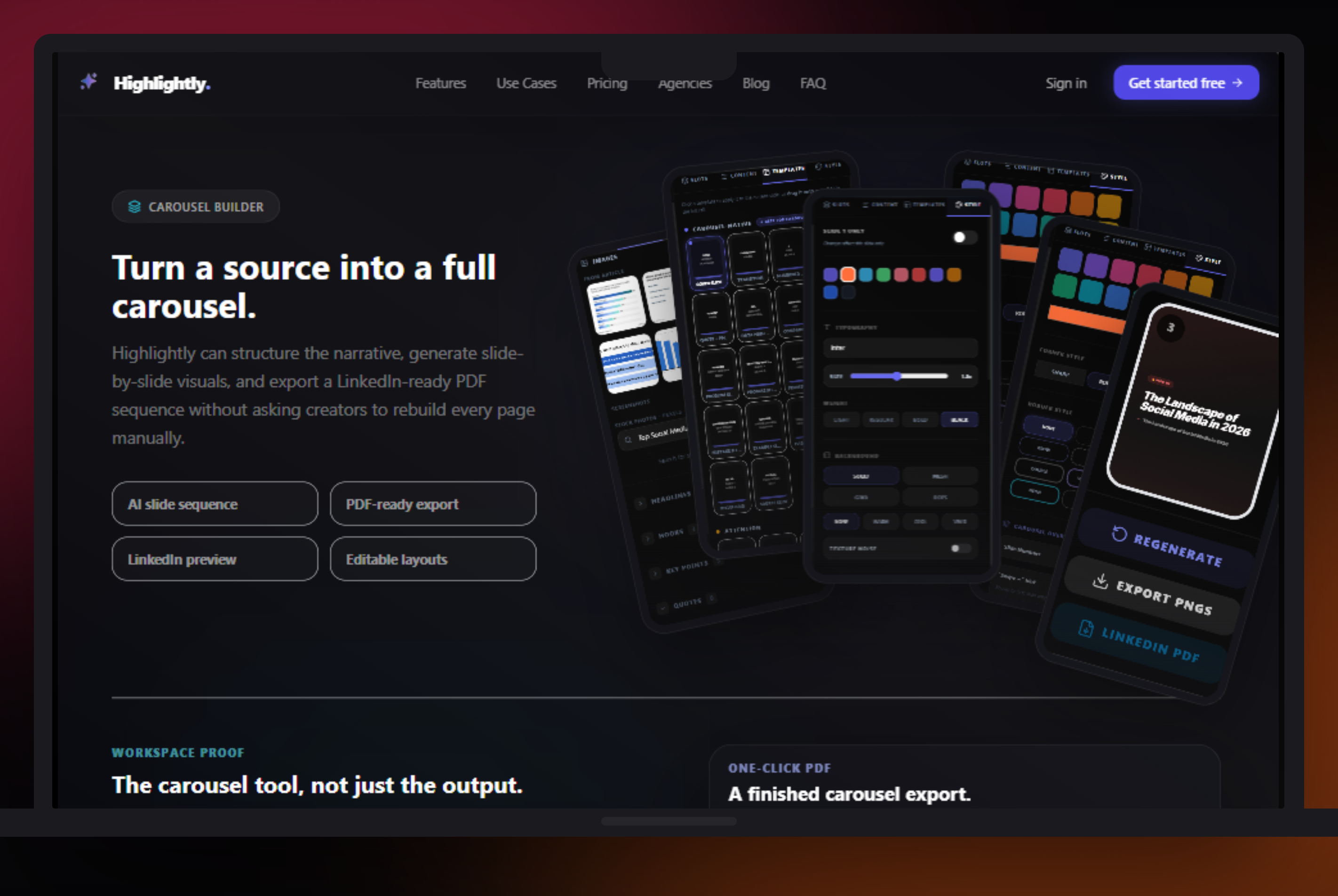Open the Use Cases nav link
The image size is (1338, 896).
click(x=526, y=83)
